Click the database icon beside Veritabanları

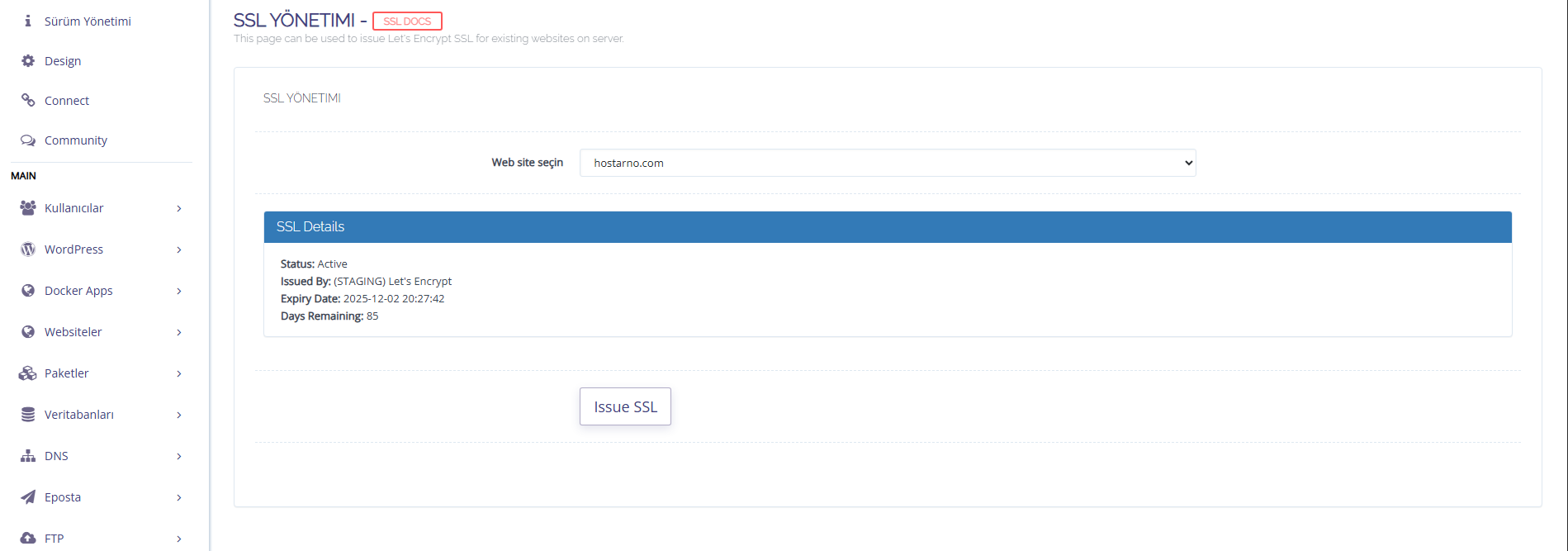tap(28, 414)
